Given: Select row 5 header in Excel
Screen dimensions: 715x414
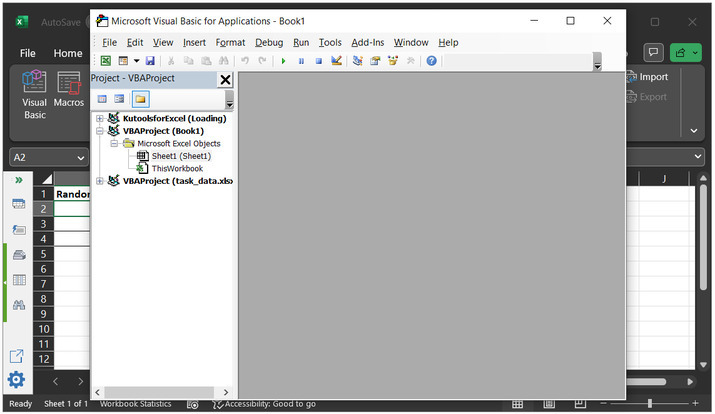Looking at the screenshot, I should tap(43, 254).
